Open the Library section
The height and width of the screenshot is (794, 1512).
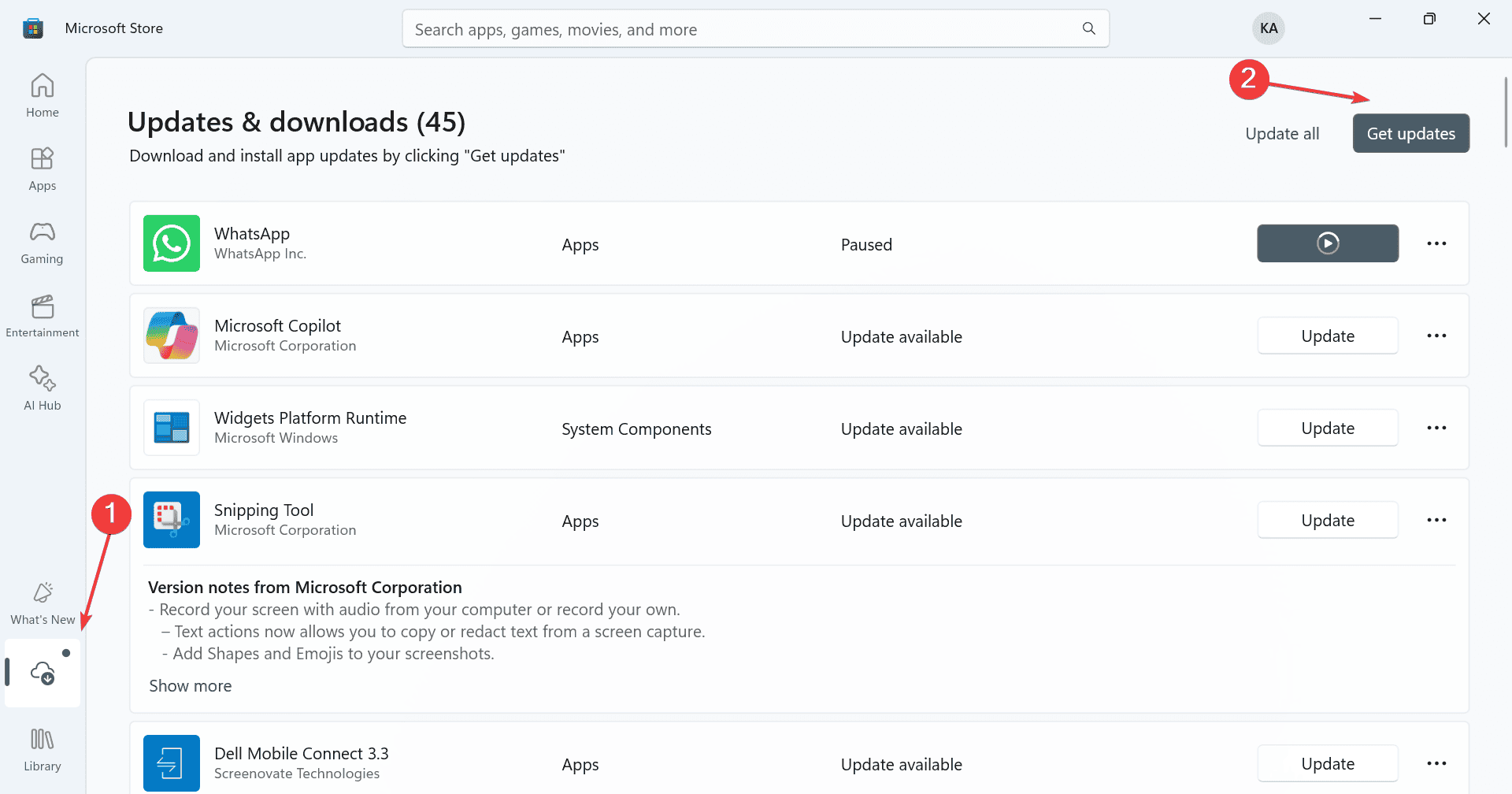[x=43, y=749]
